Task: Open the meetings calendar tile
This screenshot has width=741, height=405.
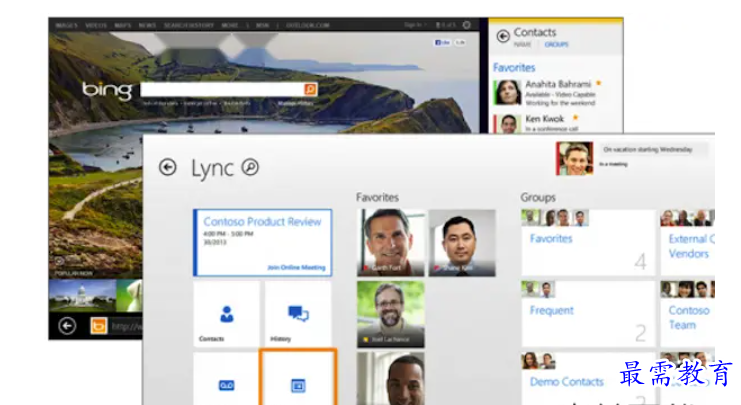Action: tap(298, 379)
